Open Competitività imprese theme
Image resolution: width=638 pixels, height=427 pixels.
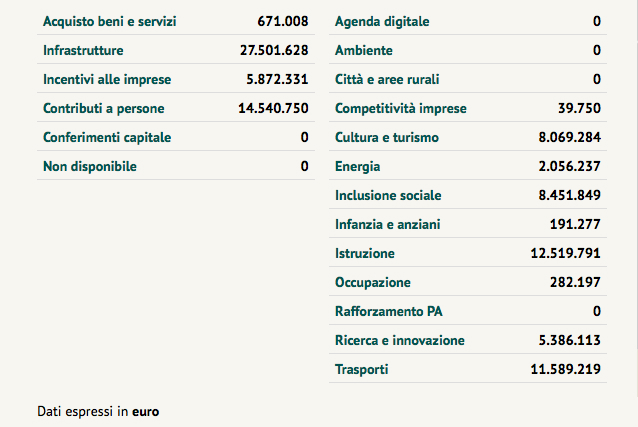click(x=401, y=108)
